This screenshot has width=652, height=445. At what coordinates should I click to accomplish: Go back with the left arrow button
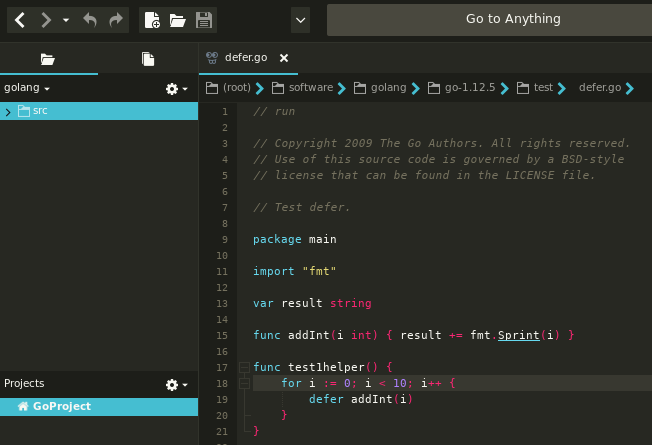point(20,20)
